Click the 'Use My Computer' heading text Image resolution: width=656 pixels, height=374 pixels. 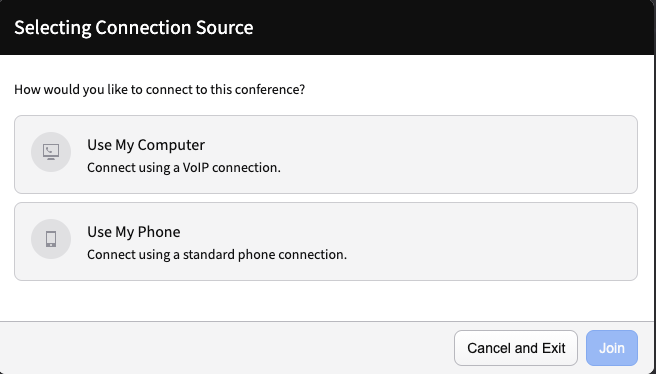pos(146,145)
